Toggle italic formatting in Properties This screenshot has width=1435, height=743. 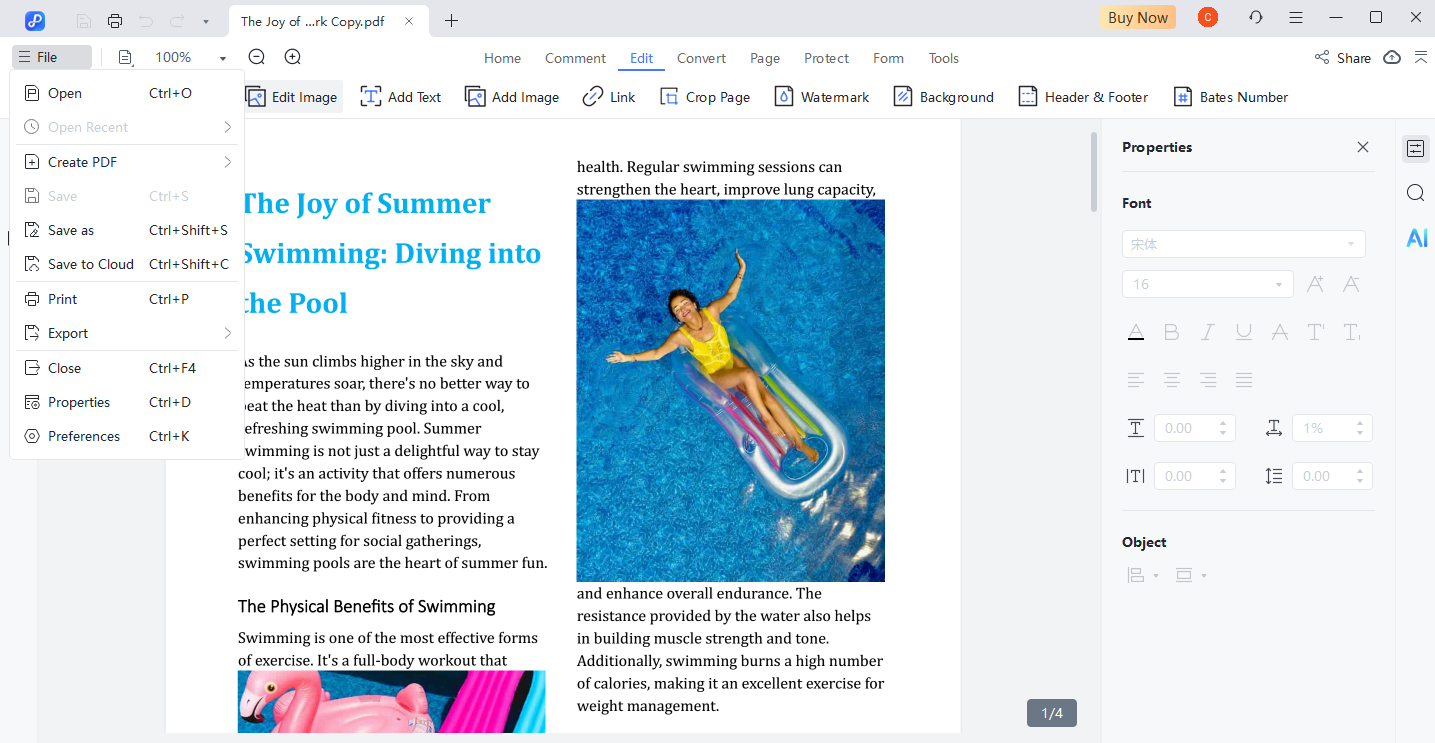[x=1208, y=332]
